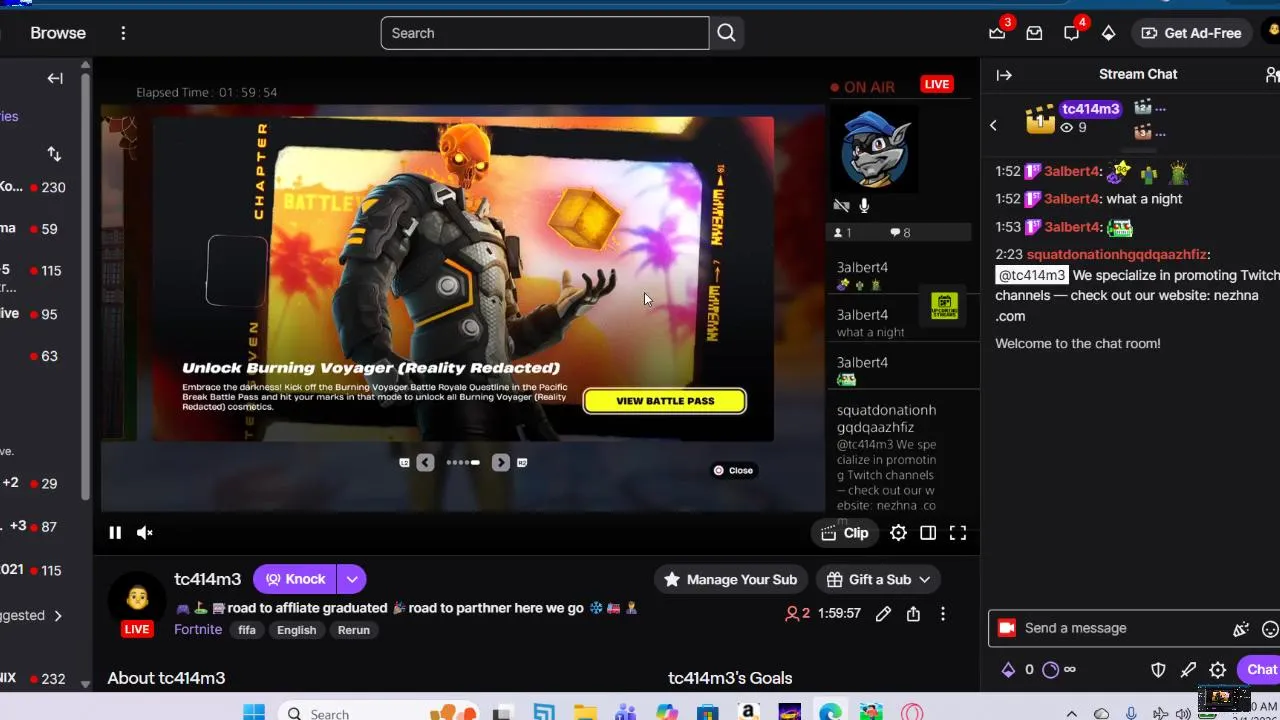The width and height of the screenshot is (1280, 720).
Task: Open moderator sword tools icon
Action: tap(1188, 670)
